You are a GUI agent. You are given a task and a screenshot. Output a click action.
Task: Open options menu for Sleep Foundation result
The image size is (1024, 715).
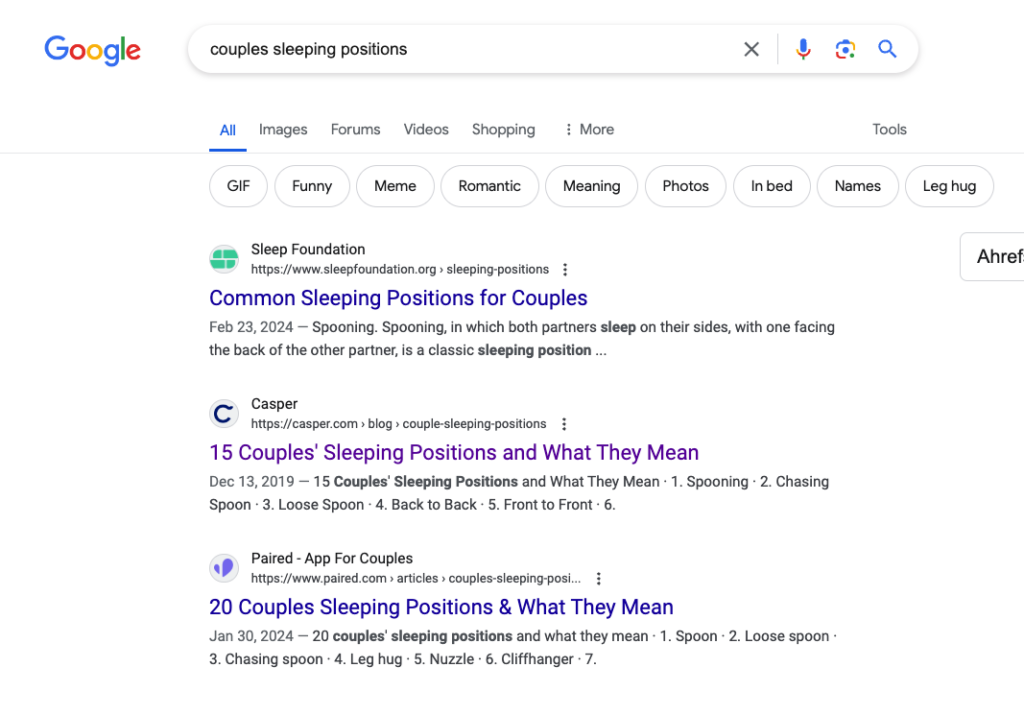pos(565,270)
